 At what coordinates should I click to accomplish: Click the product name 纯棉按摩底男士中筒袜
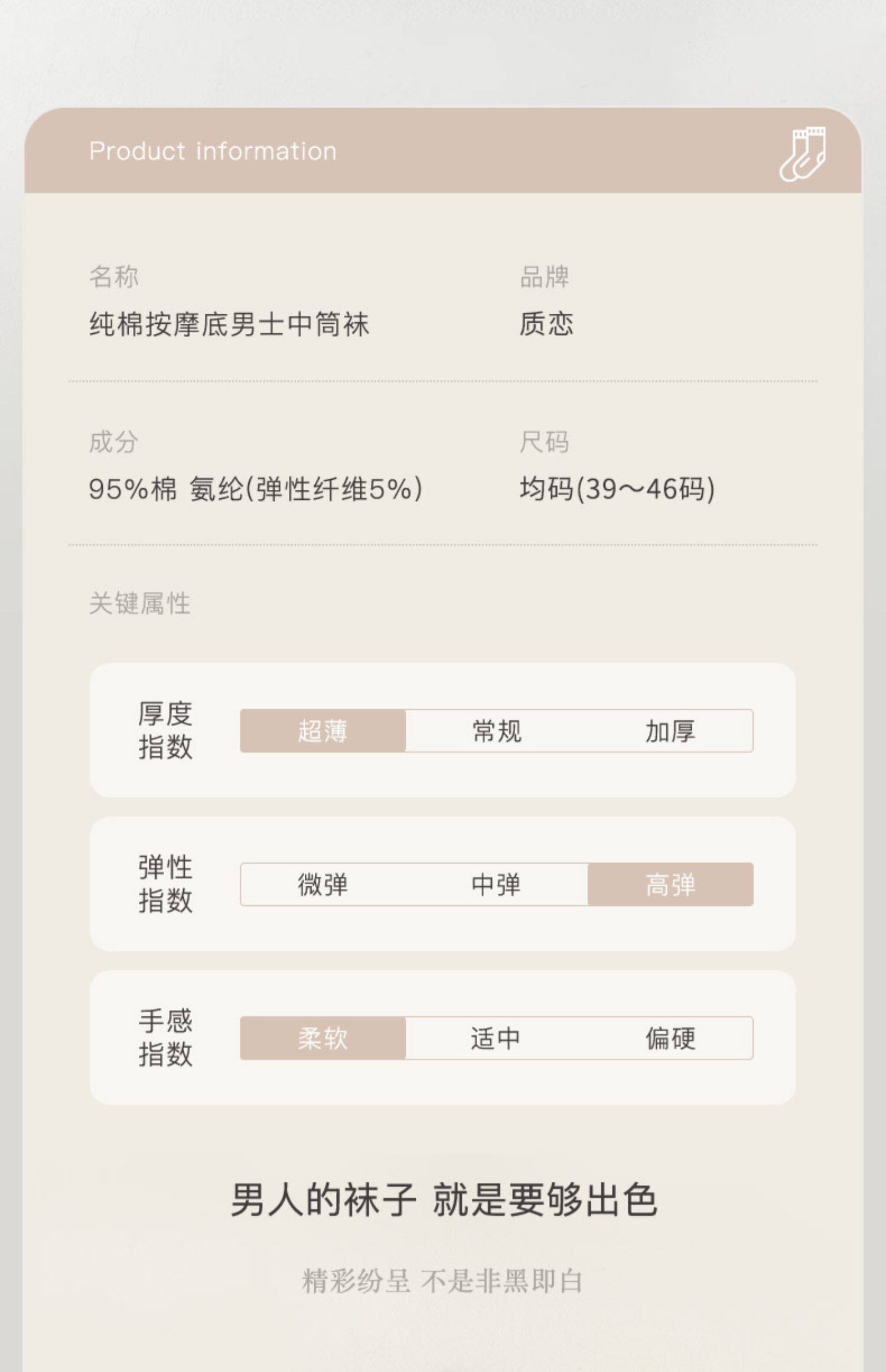point(229,324)
